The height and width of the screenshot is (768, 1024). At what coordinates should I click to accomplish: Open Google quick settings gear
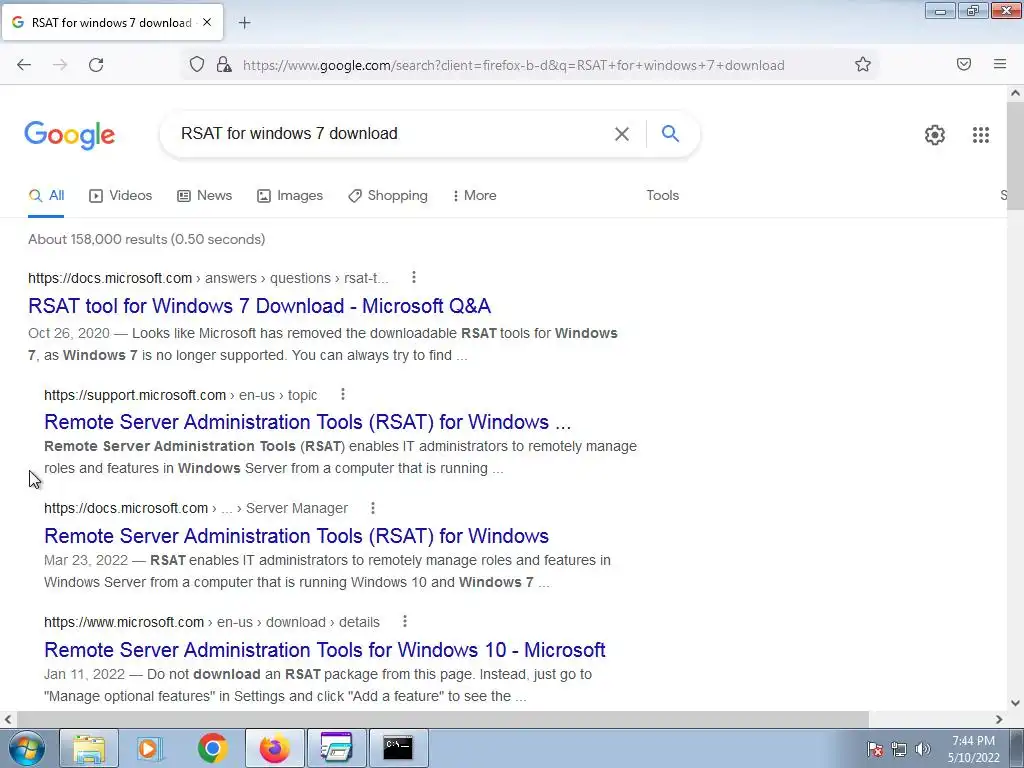[x=935, y=135]
